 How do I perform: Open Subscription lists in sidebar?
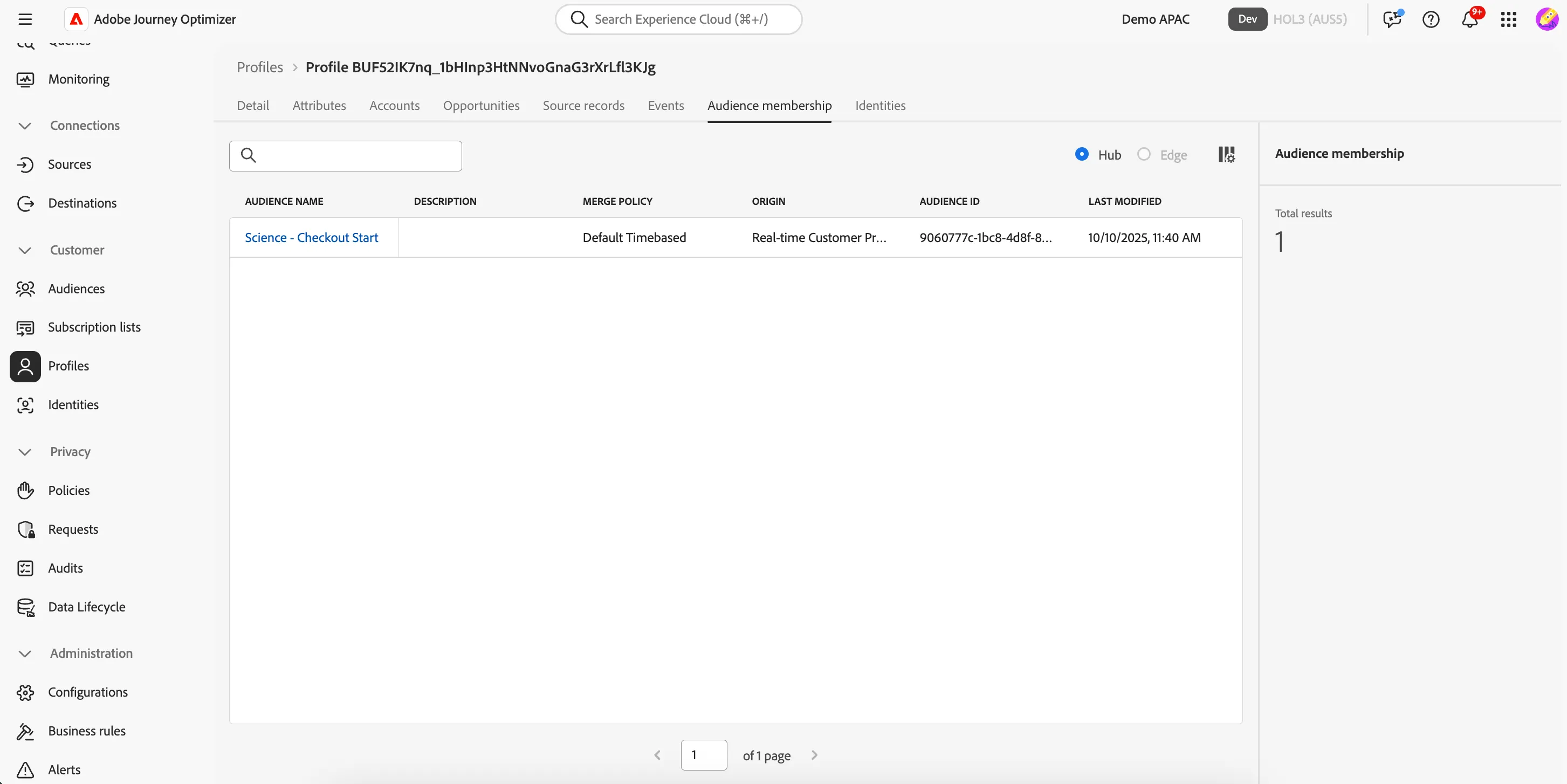(94, 327)
